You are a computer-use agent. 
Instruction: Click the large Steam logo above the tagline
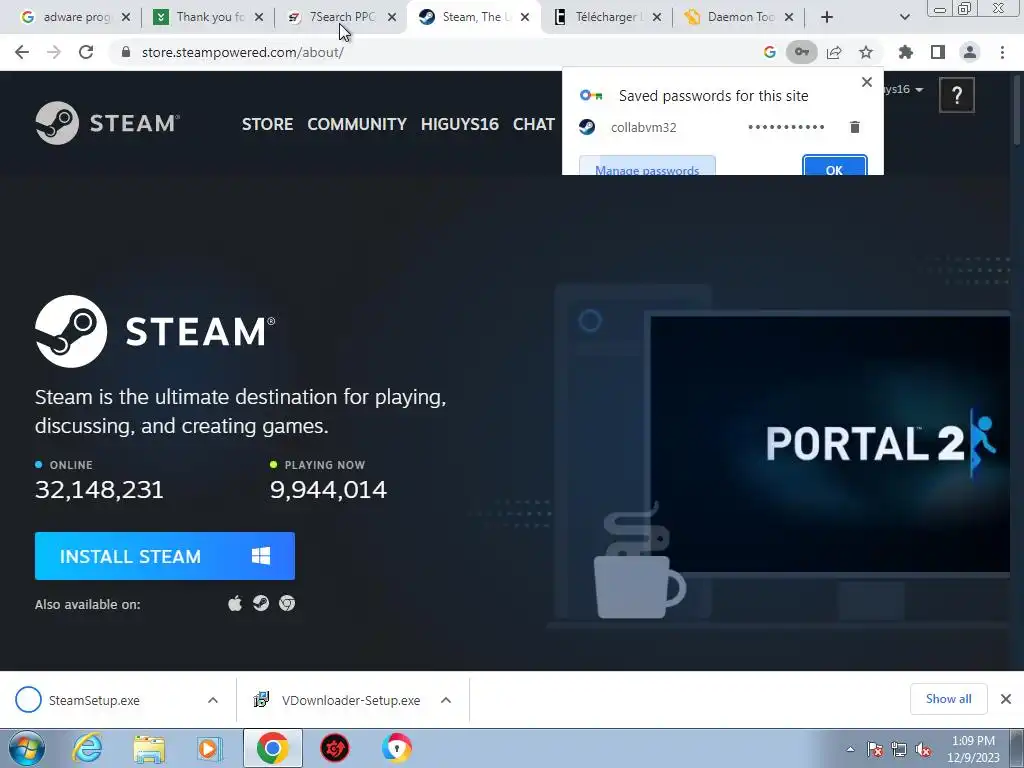pos(155,331)
